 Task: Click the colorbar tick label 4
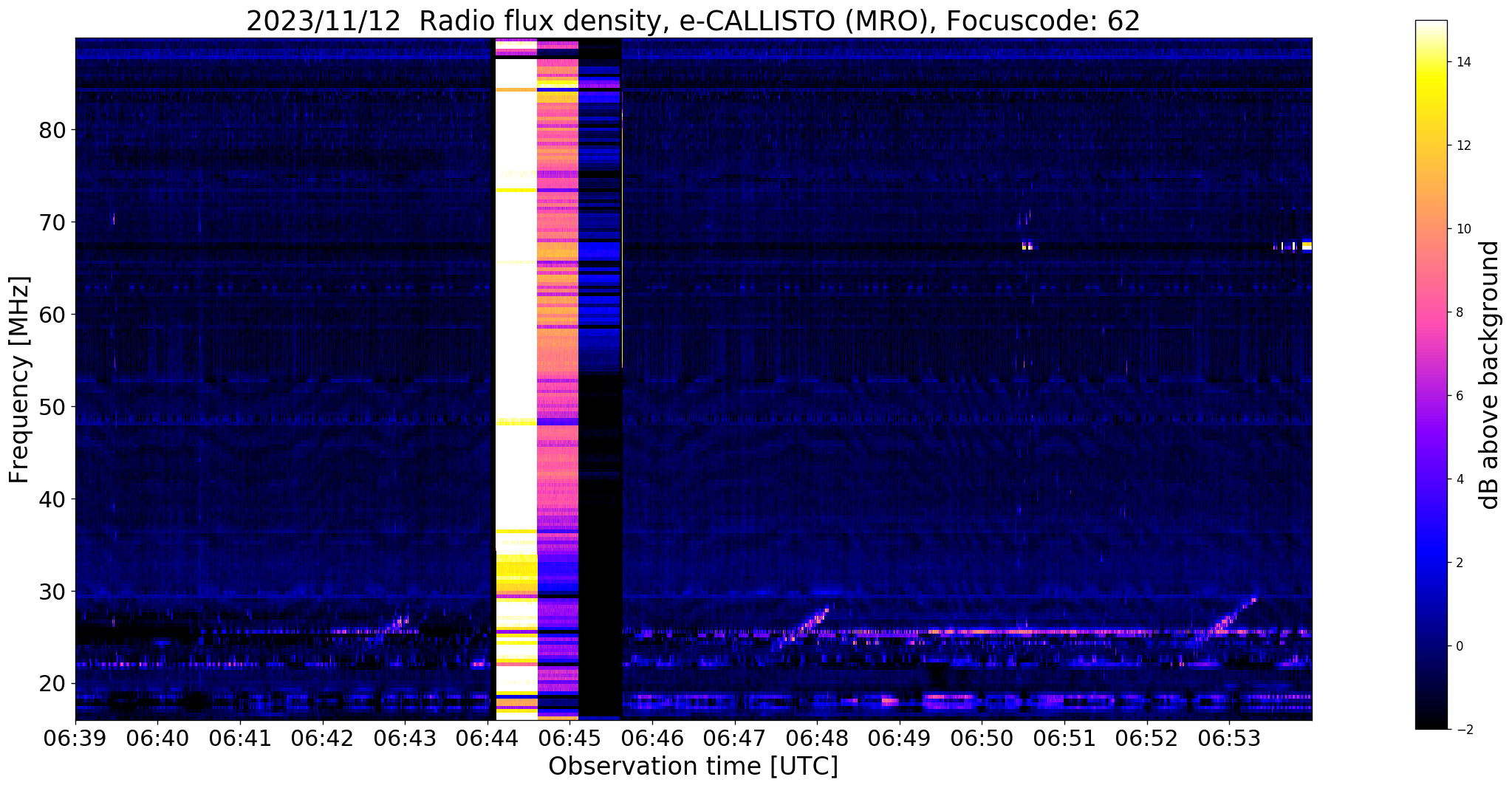click(x=1460, y=480)
